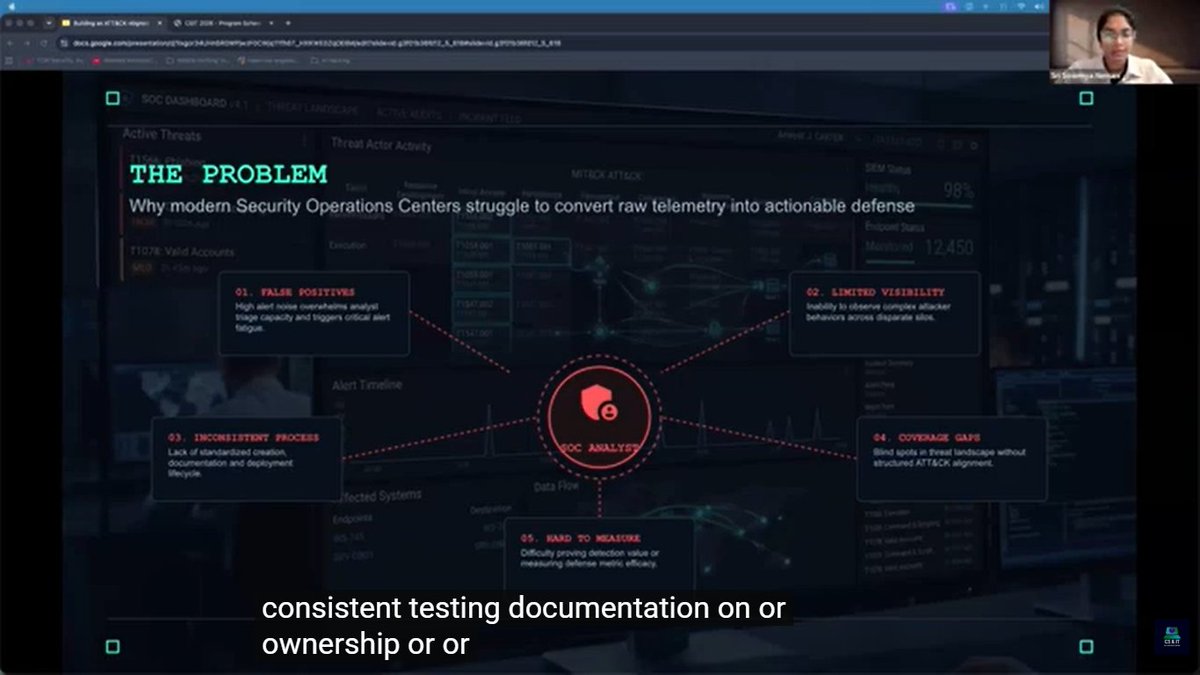
Task: Select the '01. False Positives' card
Action: 315,313
